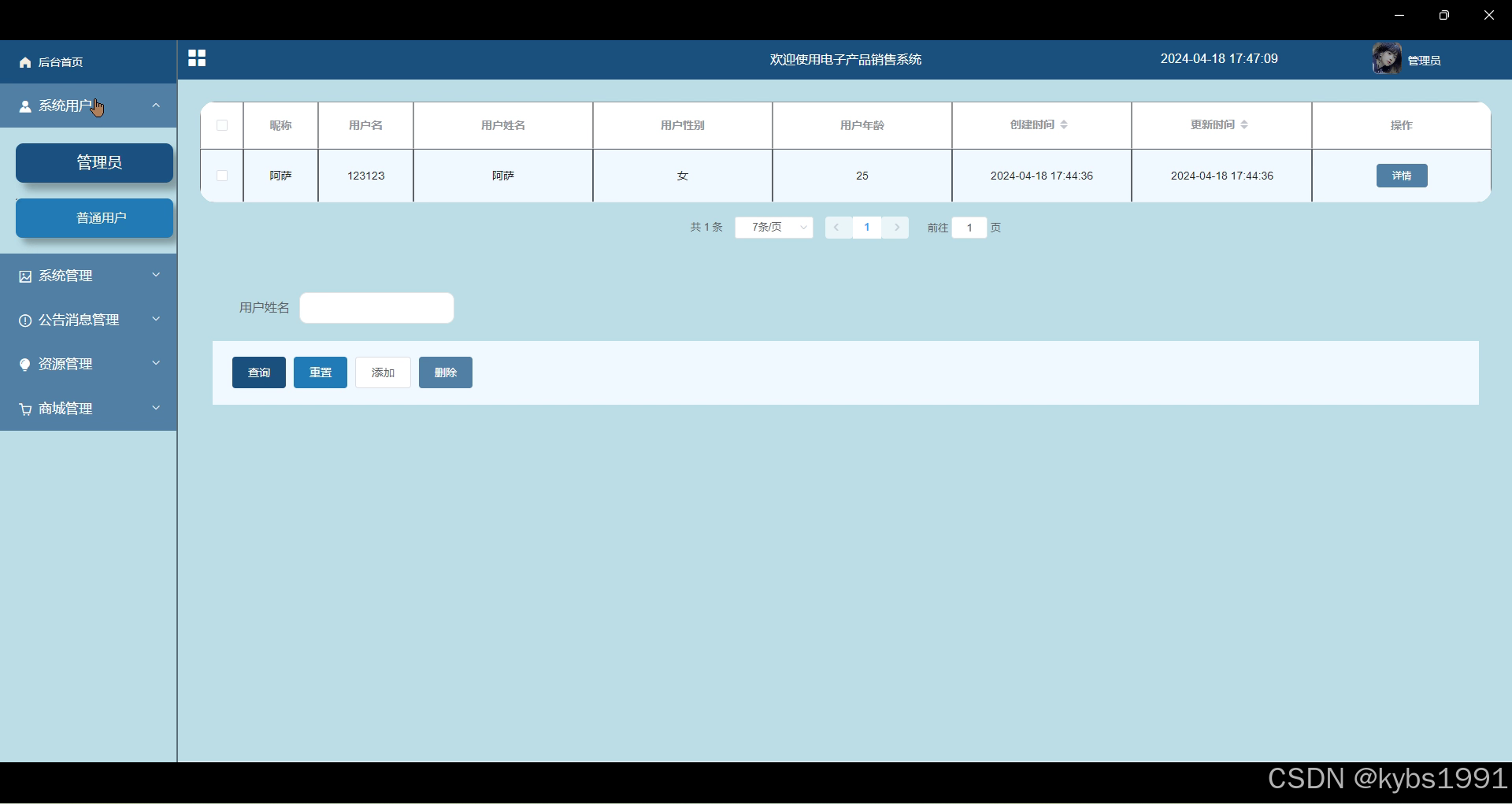Open 后台首页 menu item

pyautogui.click(x=88, y=62)
